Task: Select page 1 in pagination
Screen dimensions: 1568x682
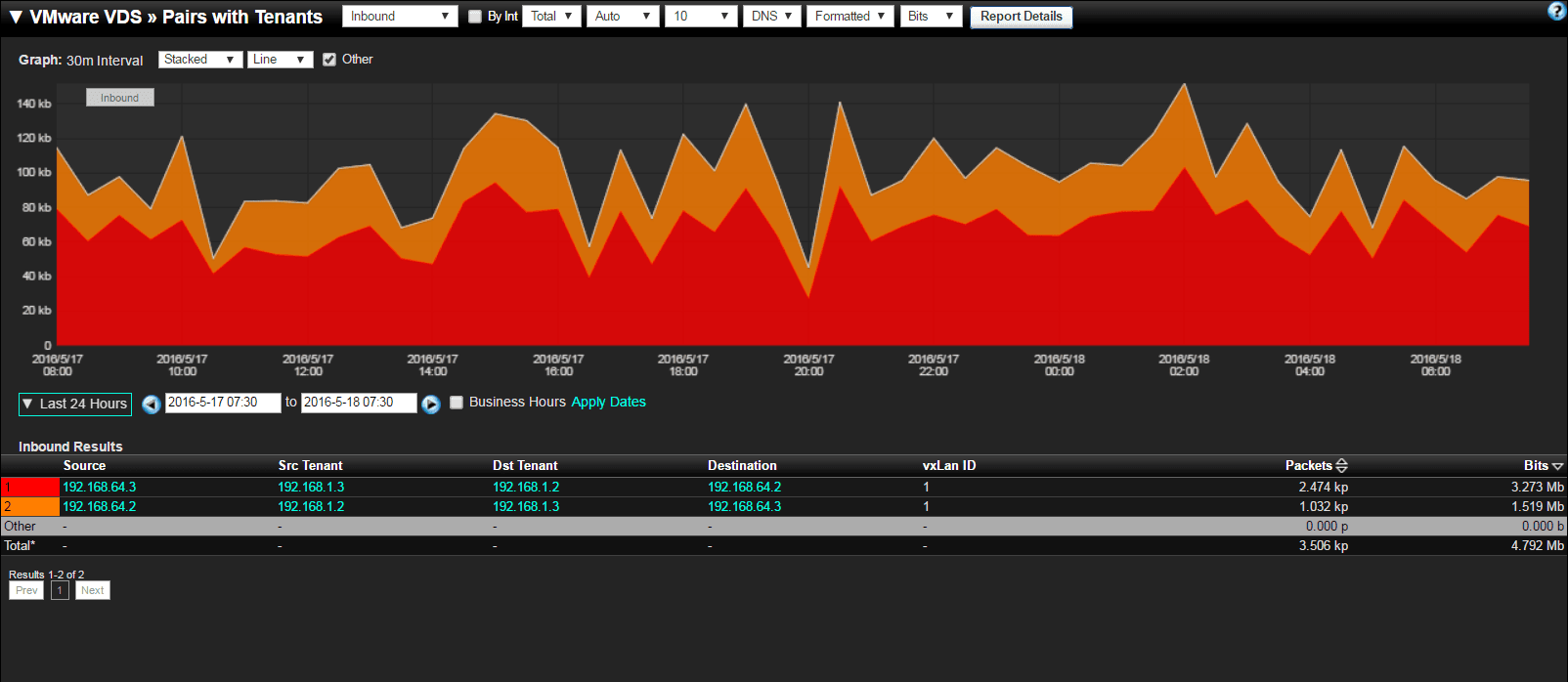Action: coord(60,590)
